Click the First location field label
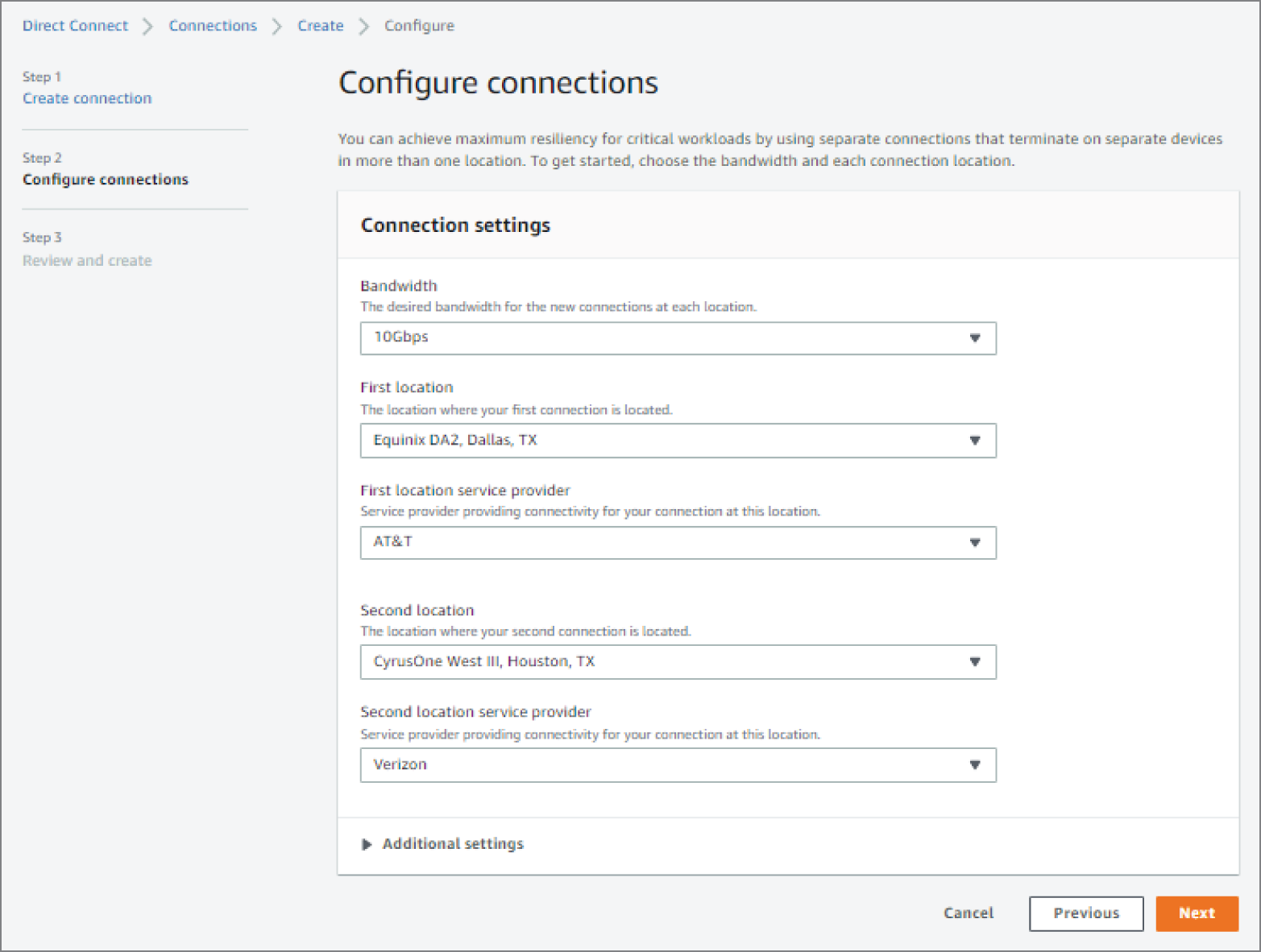Screen dimensions: 1261x952 (407, 387)
